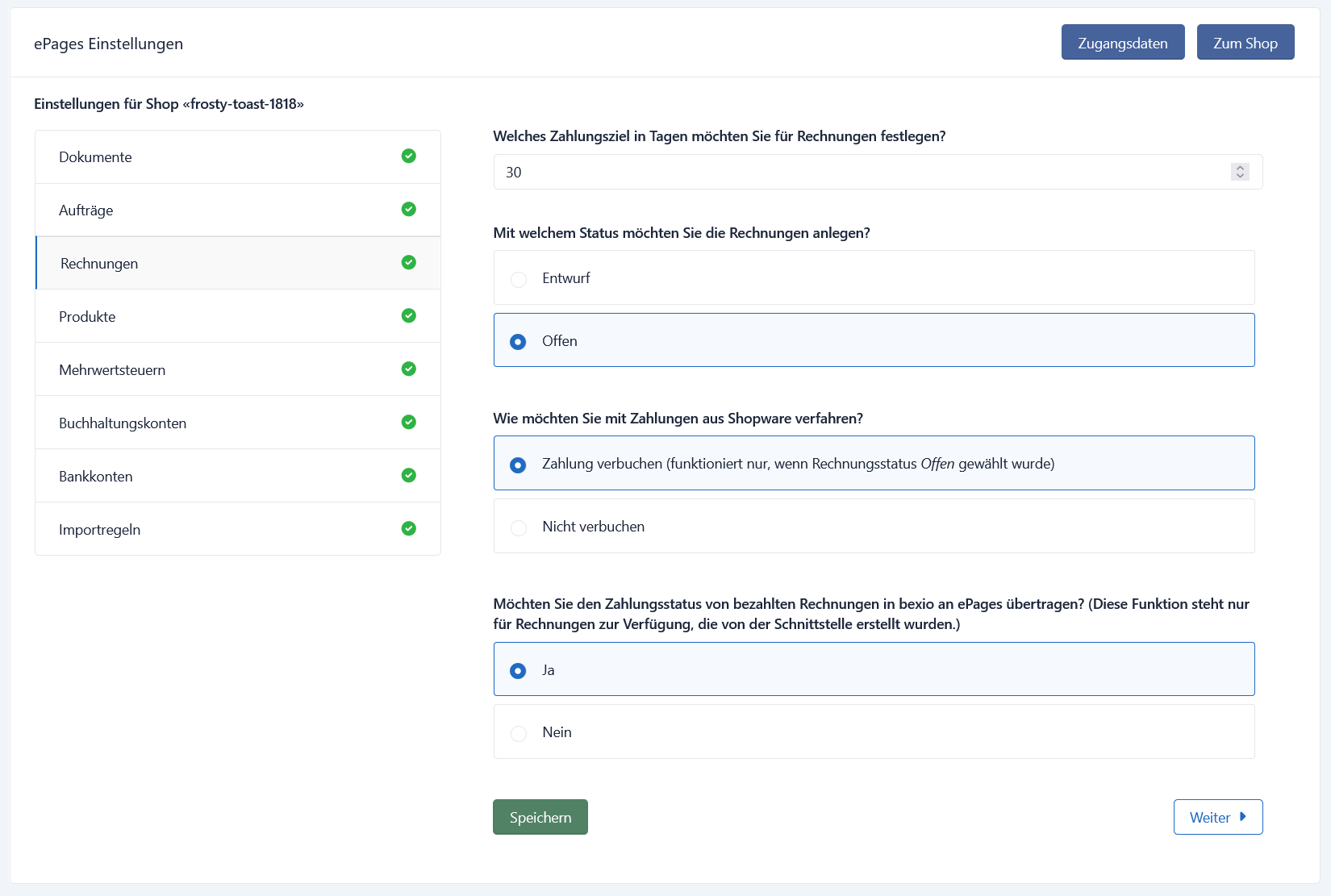Click green checkmark icon next to Mehrwertsteuern
The width and height of the screenshot is (1331, 896).
pos(409,369)
